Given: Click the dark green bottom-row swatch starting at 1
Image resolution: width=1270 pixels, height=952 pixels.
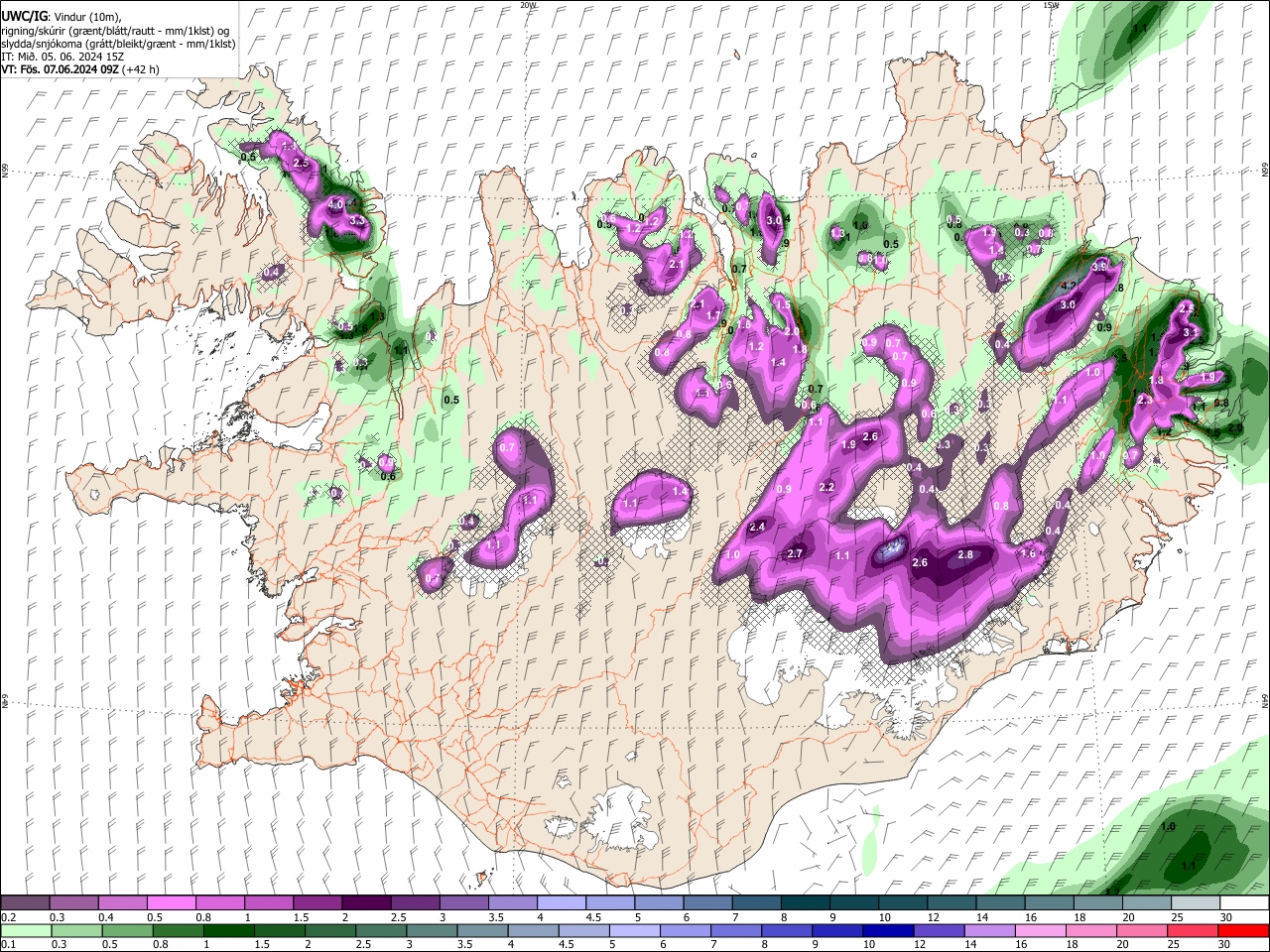Looking at the screenshot, I should (x=228, y=930).
